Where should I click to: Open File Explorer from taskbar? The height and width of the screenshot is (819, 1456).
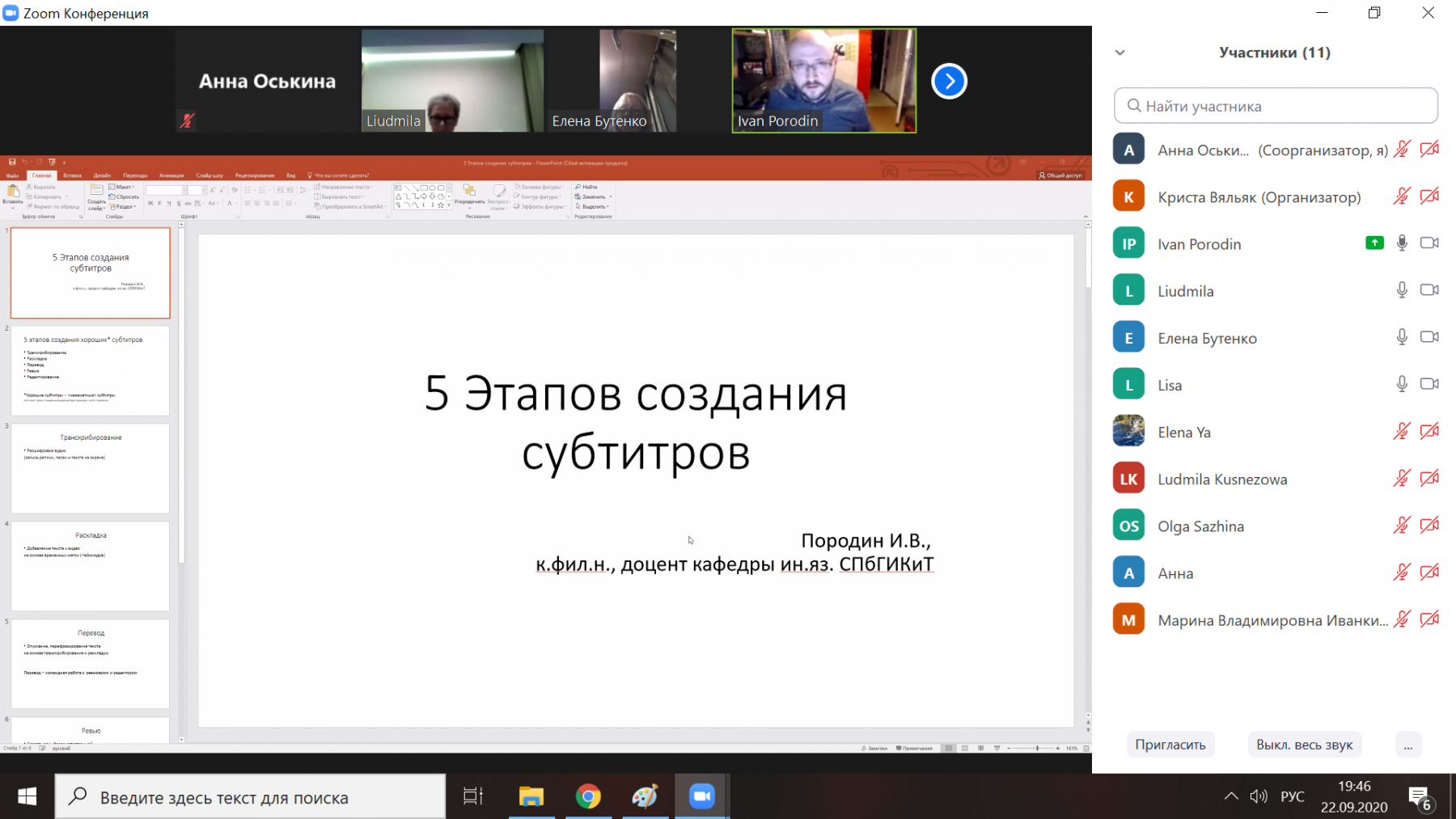coord(531,797)
